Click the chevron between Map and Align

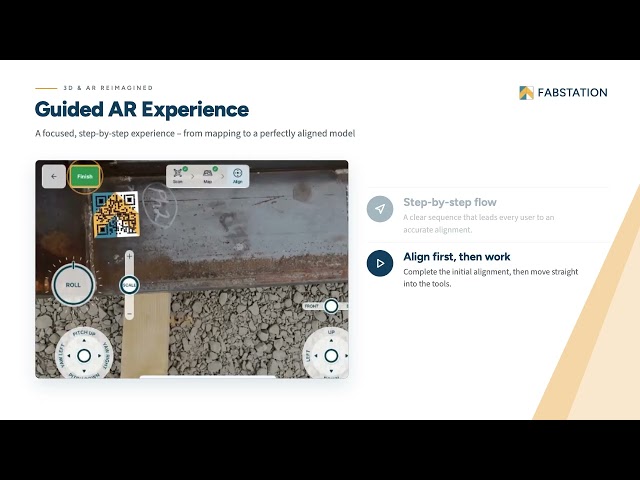223,176
